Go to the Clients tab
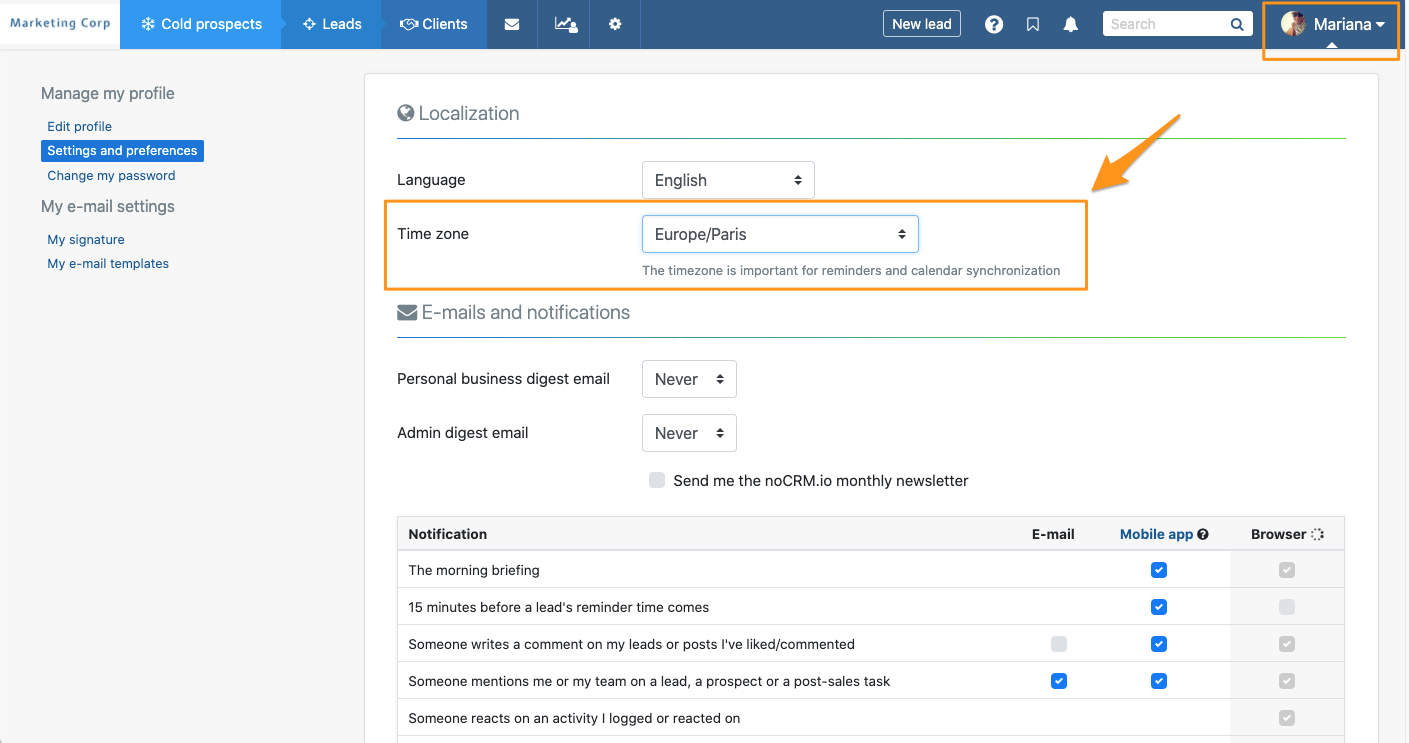 434,24
